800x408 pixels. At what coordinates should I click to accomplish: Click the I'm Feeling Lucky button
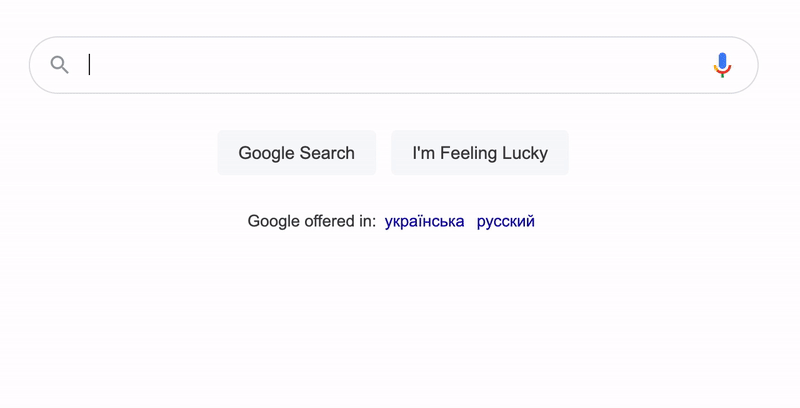coord(480,152)
